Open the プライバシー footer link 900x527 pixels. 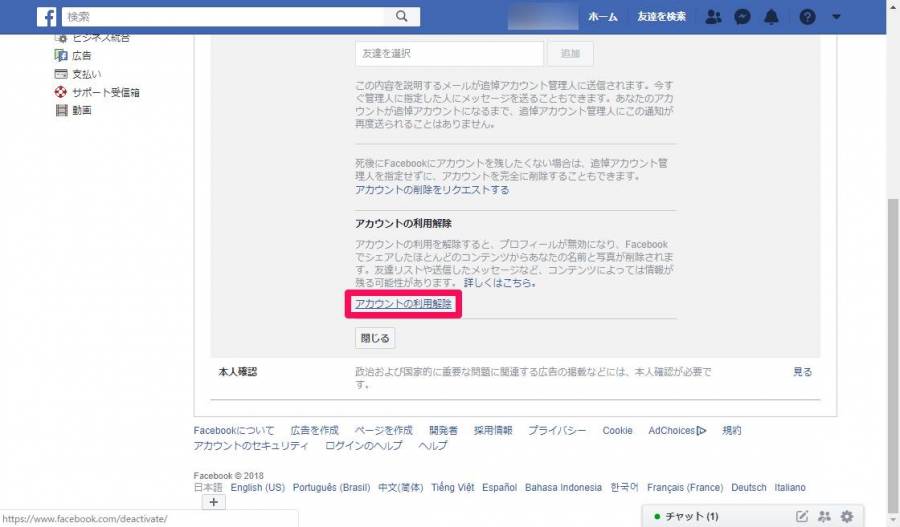coord(557,431)
